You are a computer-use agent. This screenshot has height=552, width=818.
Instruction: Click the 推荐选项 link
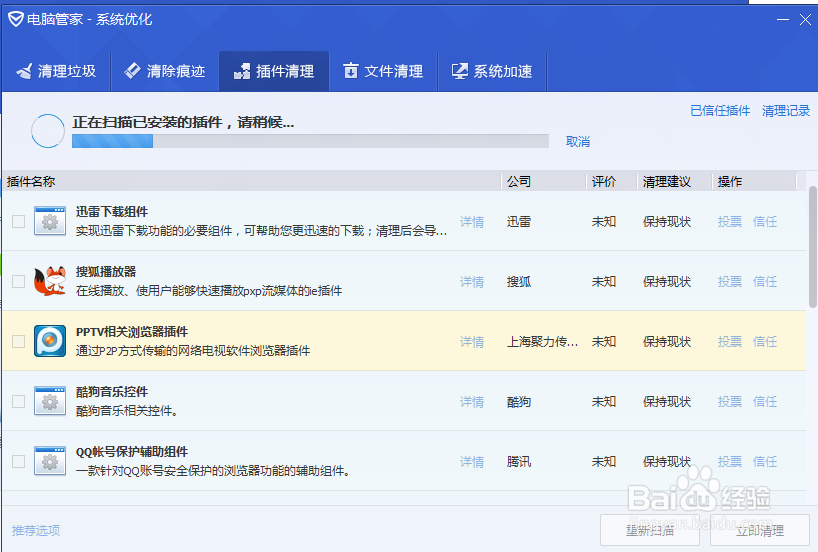(36, 531)
